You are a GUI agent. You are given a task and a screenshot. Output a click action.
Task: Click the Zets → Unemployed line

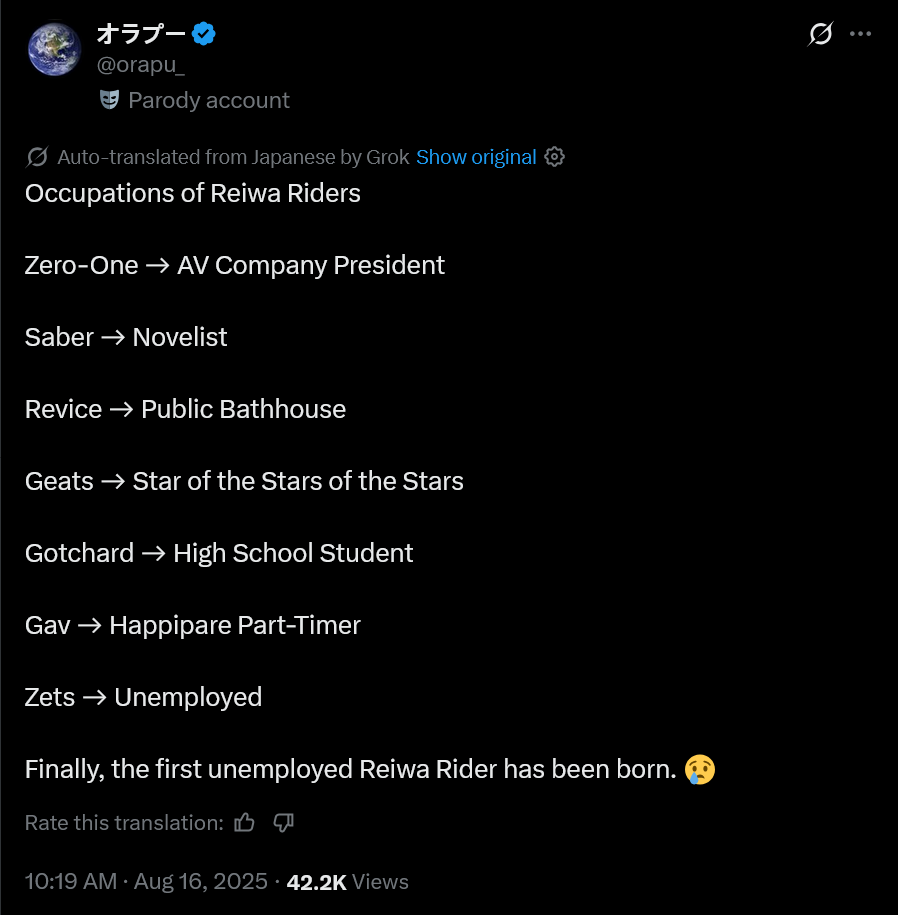click(143, 697)
